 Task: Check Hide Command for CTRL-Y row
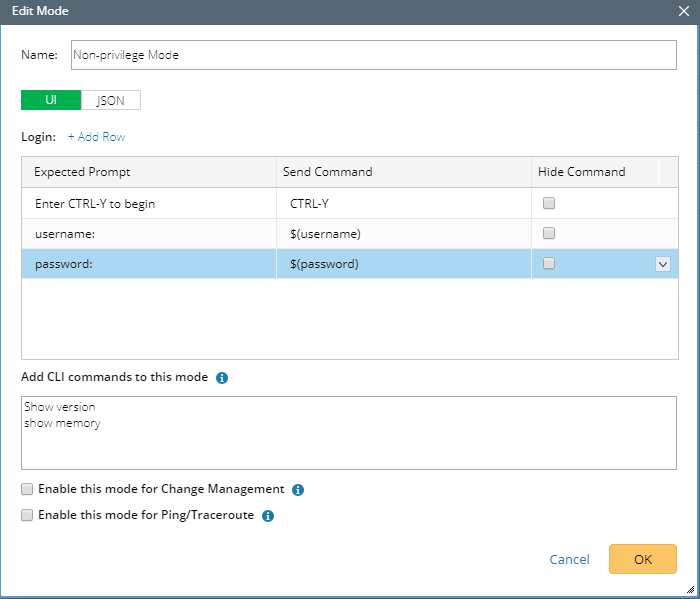(x=548, y=204)
